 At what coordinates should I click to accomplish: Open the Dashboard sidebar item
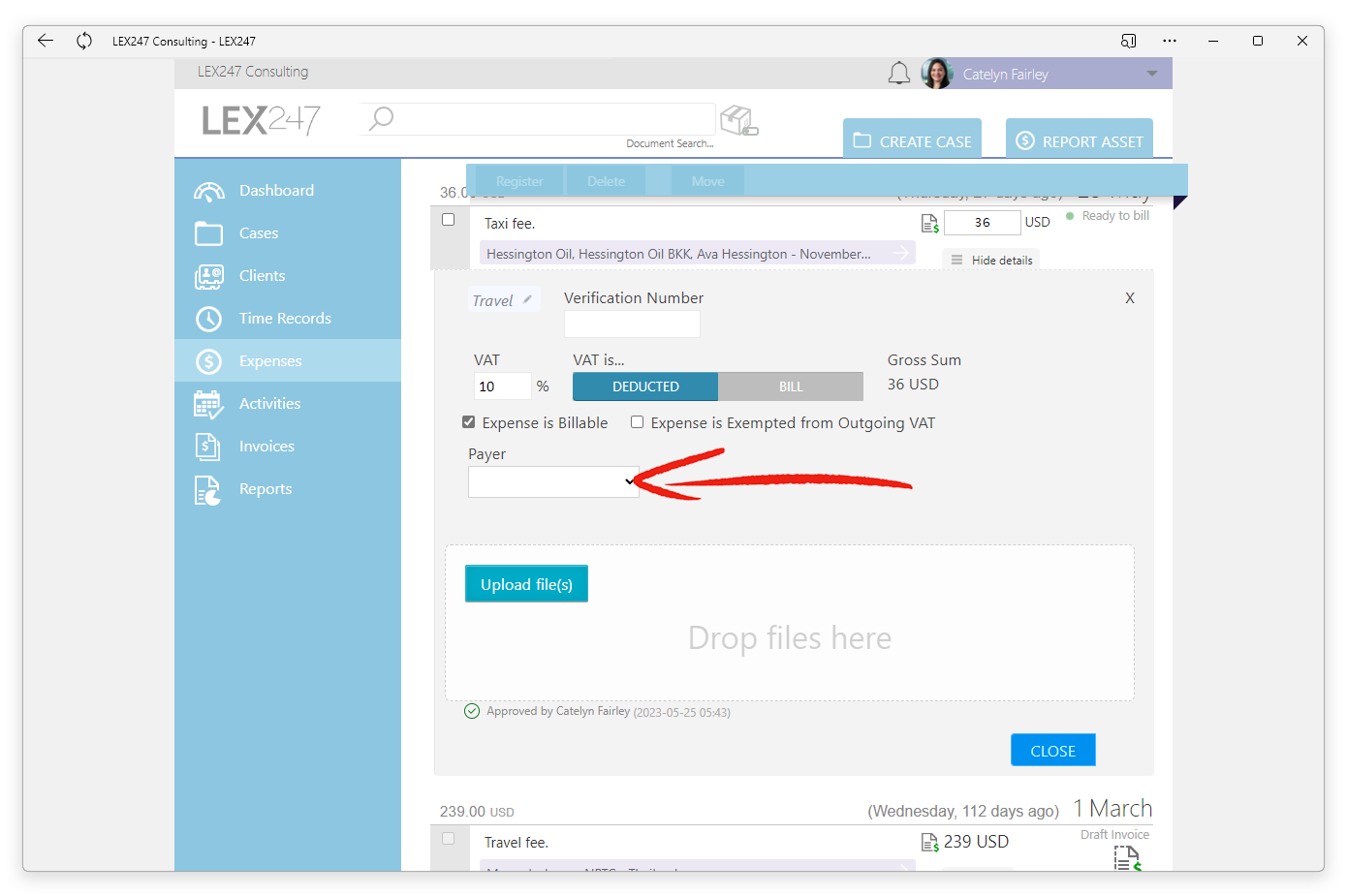point(287,191)
